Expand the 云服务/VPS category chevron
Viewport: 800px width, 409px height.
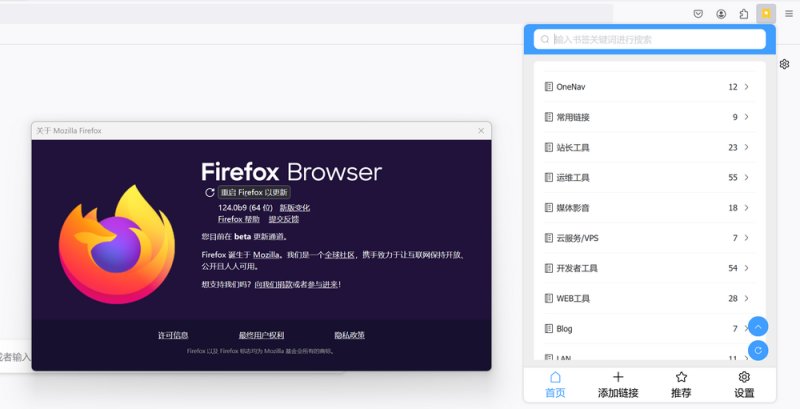pos(746,238)
